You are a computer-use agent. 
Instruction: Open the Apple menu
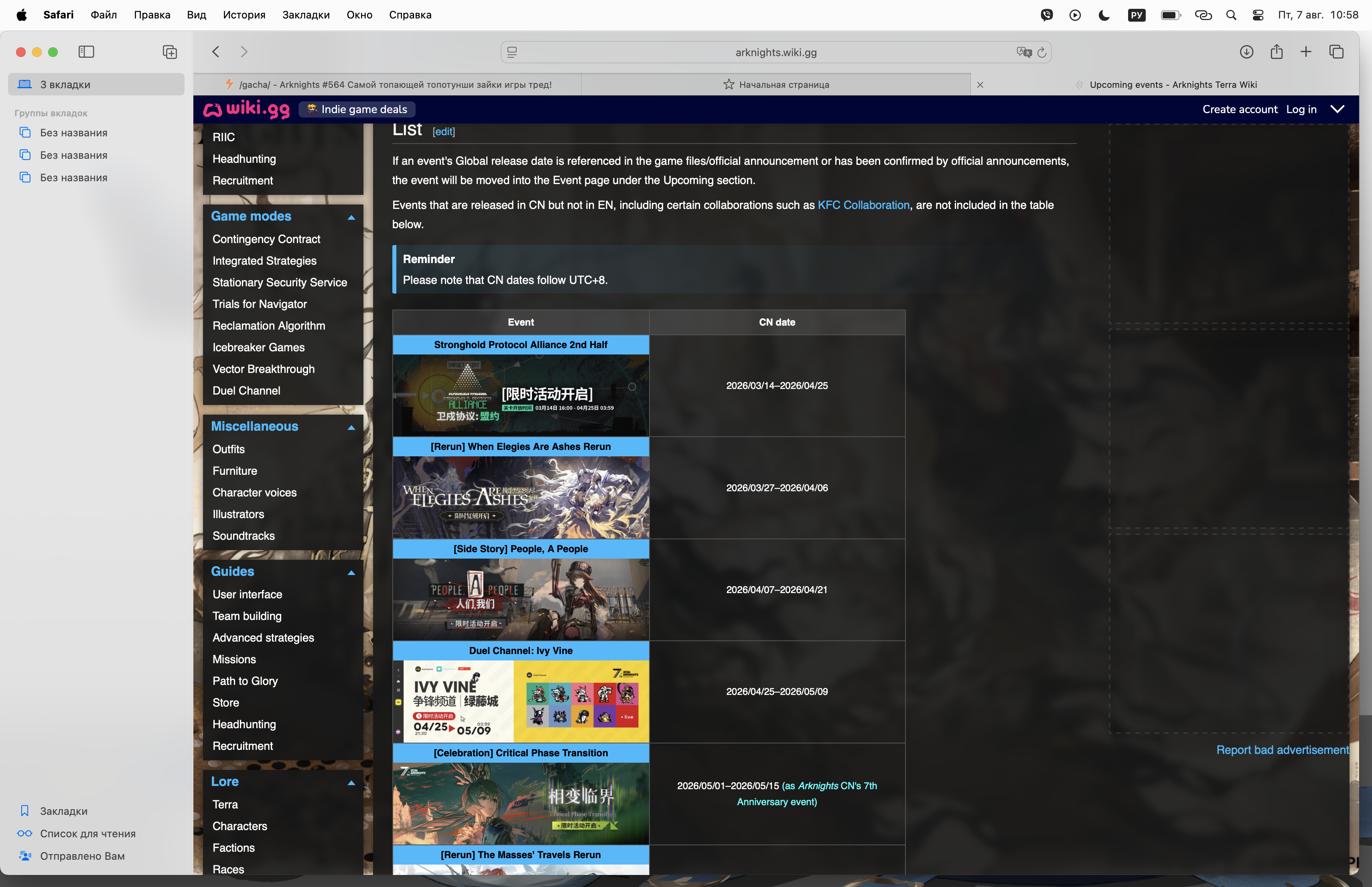pyautogui.click(x=21, y=15)
